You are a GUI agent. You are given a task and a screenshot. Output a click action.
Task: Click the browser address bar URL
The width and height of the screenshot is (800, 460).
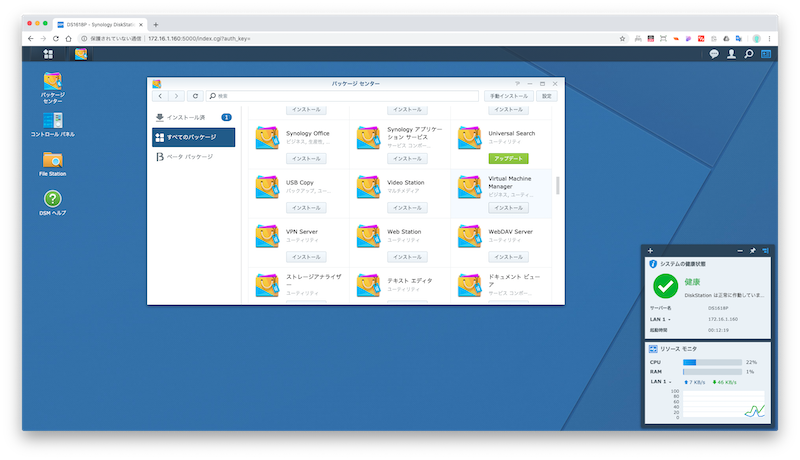pyautogui.click(x=199, y=39)
